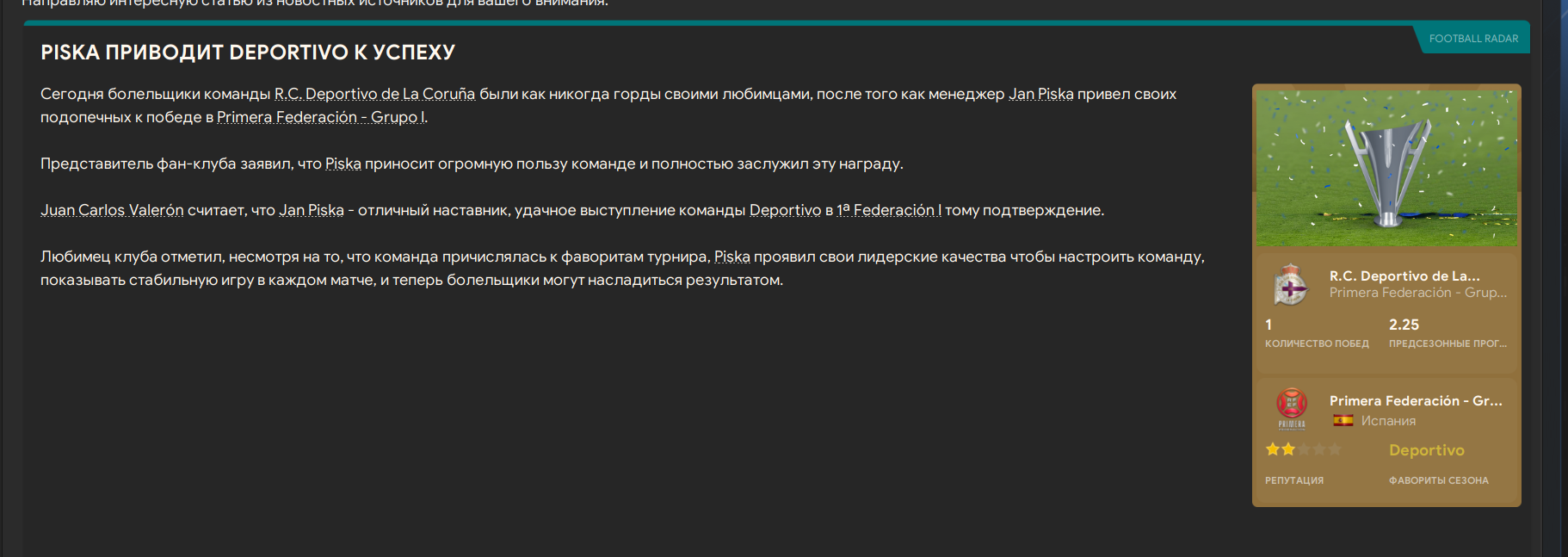This screenshot has width=1568, height=557.
Task: Select the R.C. Deportivo de La... card title
Action: 1404,276
